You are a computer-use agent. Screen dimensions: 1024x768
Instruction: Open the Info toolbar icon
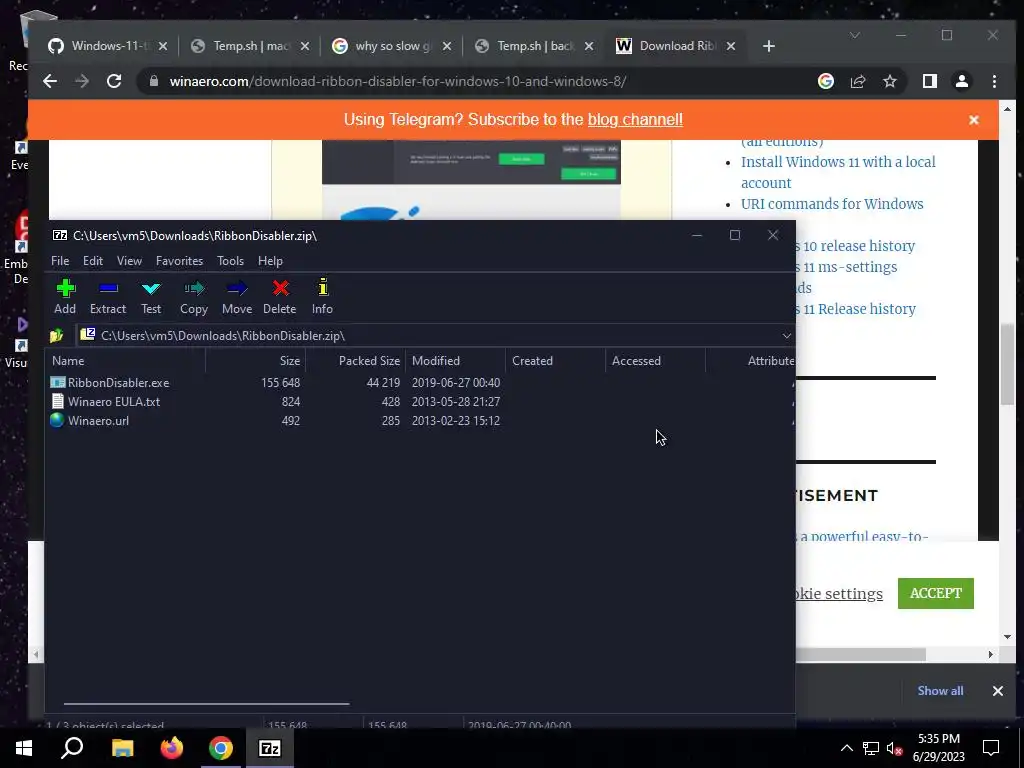322,296
